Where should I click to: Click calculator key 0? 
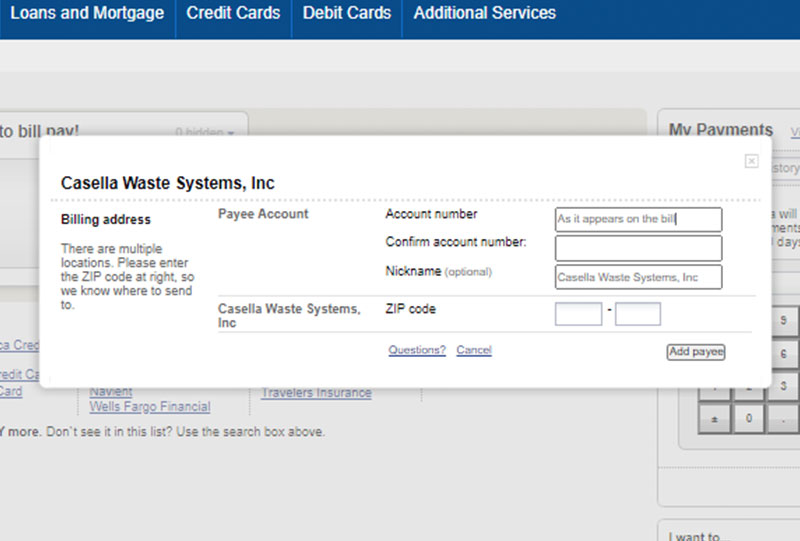tap(748, 419)
